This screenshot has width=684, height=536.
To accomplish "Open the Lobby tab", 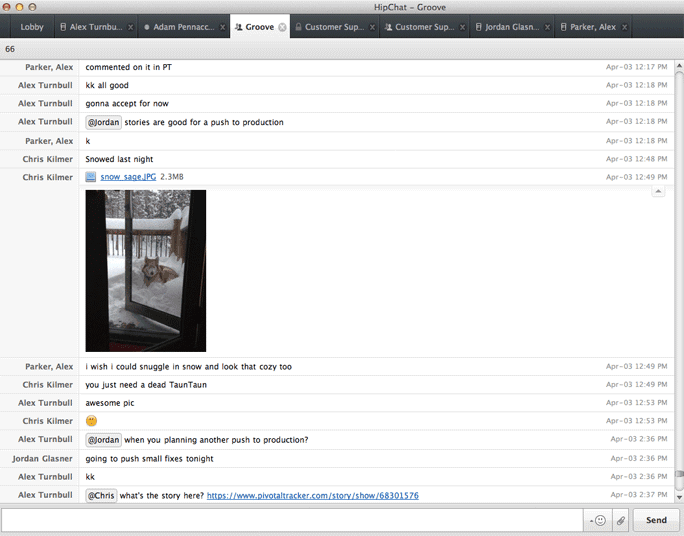I will (32, 27).
